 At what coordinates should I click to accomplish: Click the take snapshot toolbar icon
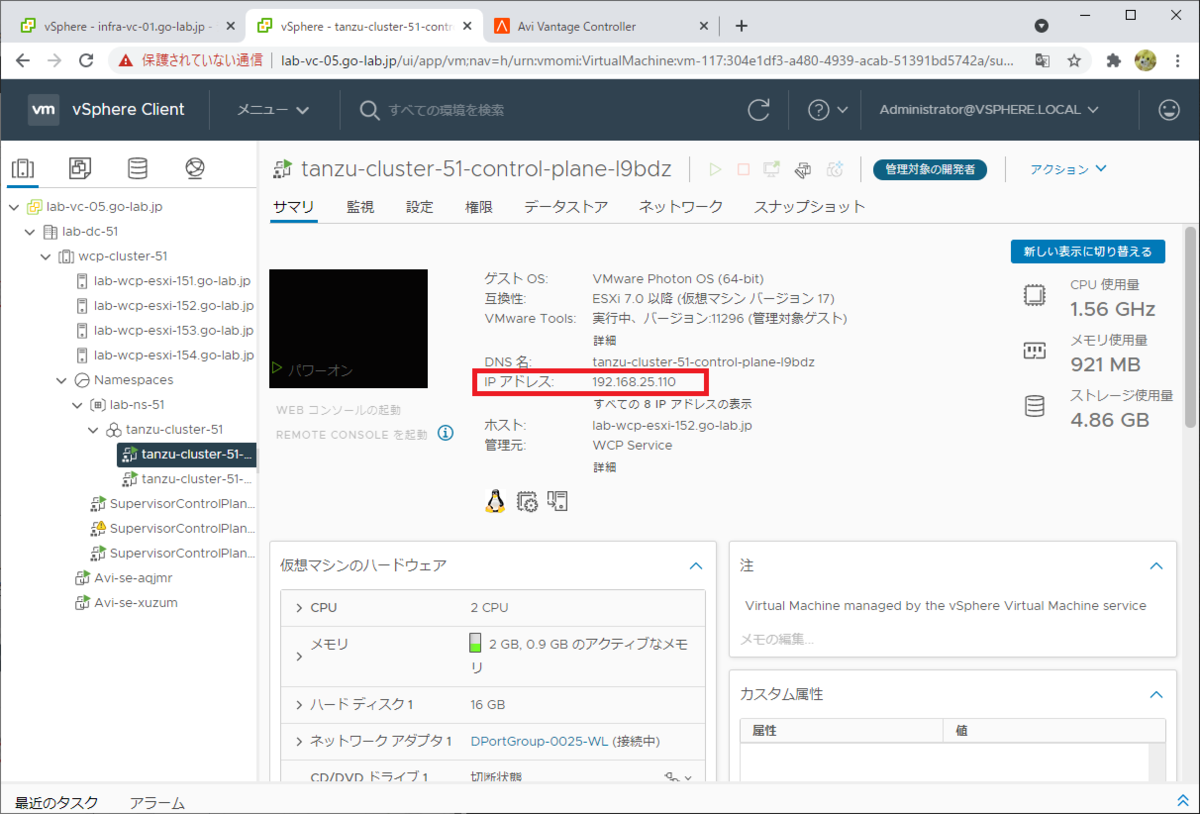[836, 169]
